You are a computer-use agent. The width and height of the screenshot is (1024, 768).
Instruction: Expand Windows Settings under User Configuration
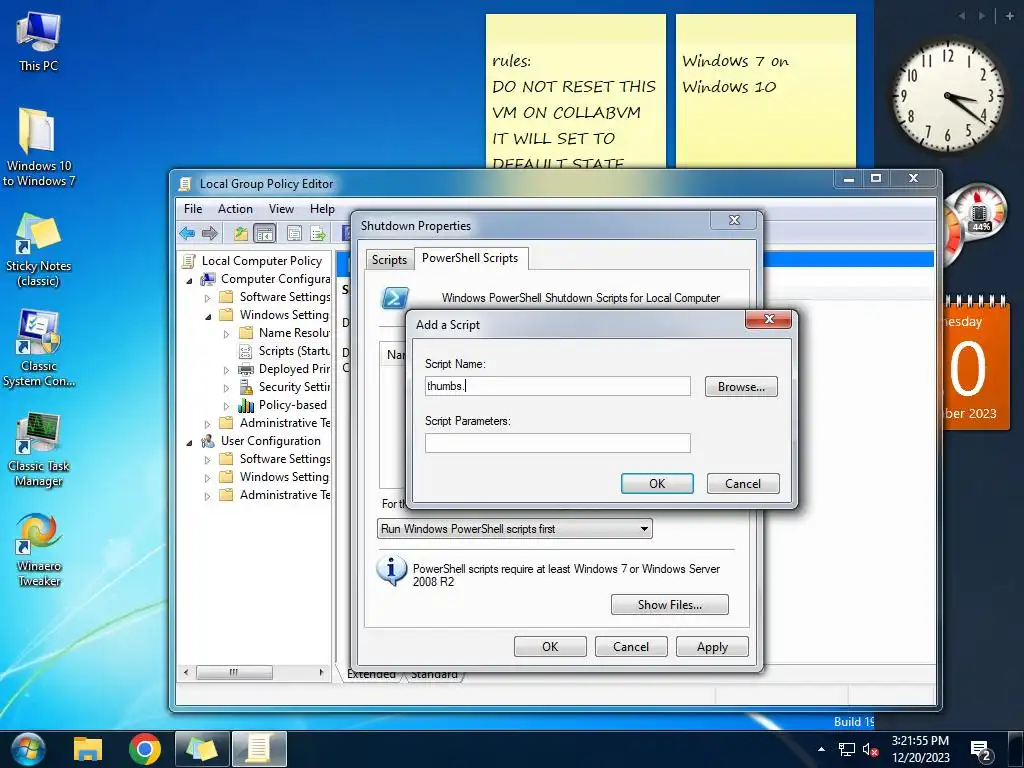tap(208, 478)
